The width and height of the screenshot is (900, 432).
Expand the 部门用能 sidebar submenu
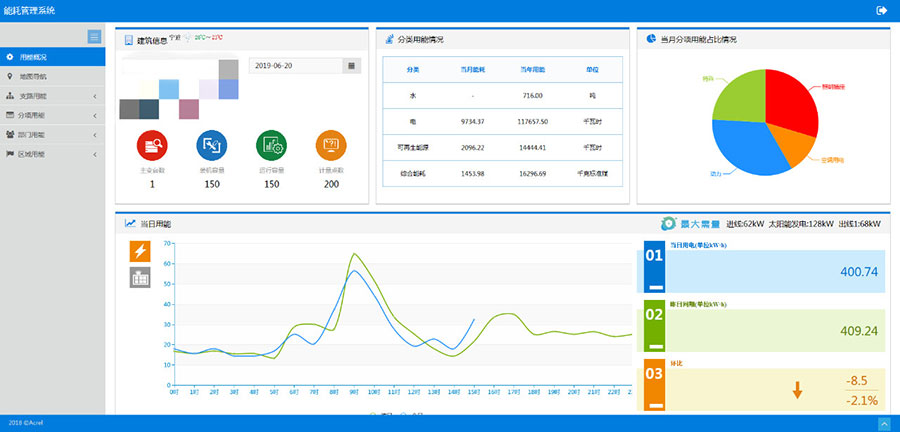pos(52,134)
